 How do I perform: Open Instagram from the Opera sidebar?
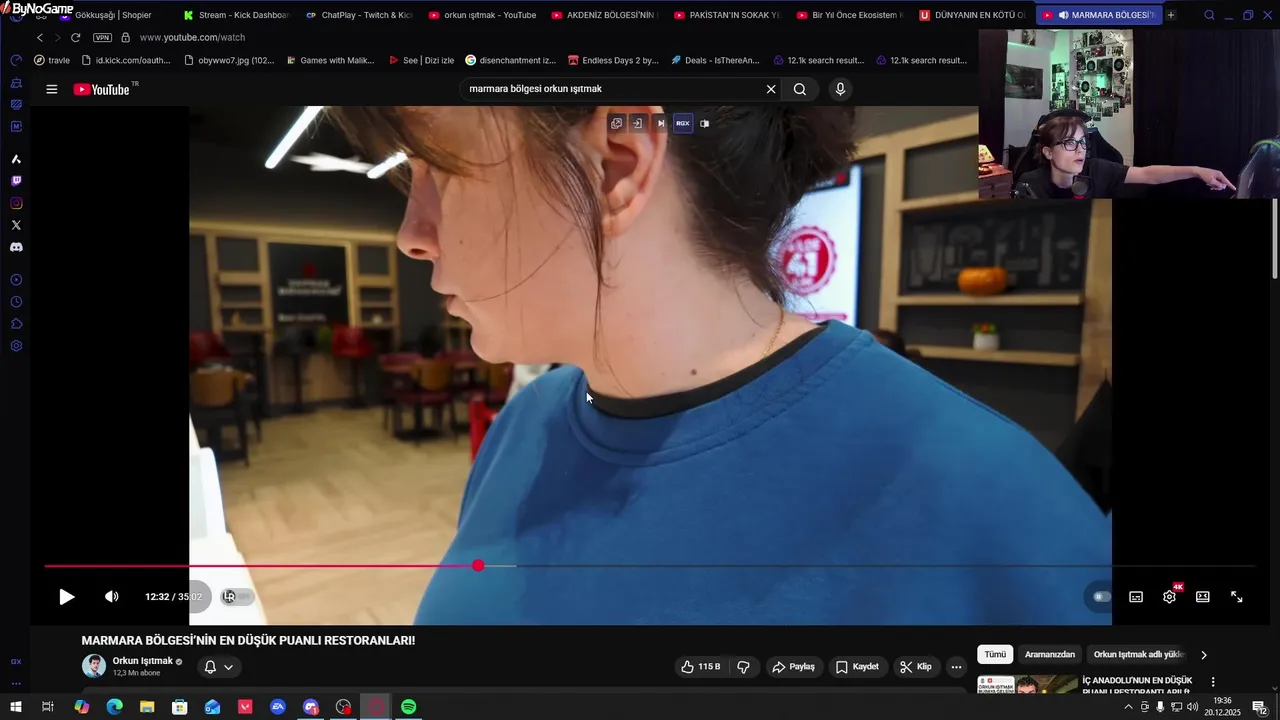(x=16, y=203)
